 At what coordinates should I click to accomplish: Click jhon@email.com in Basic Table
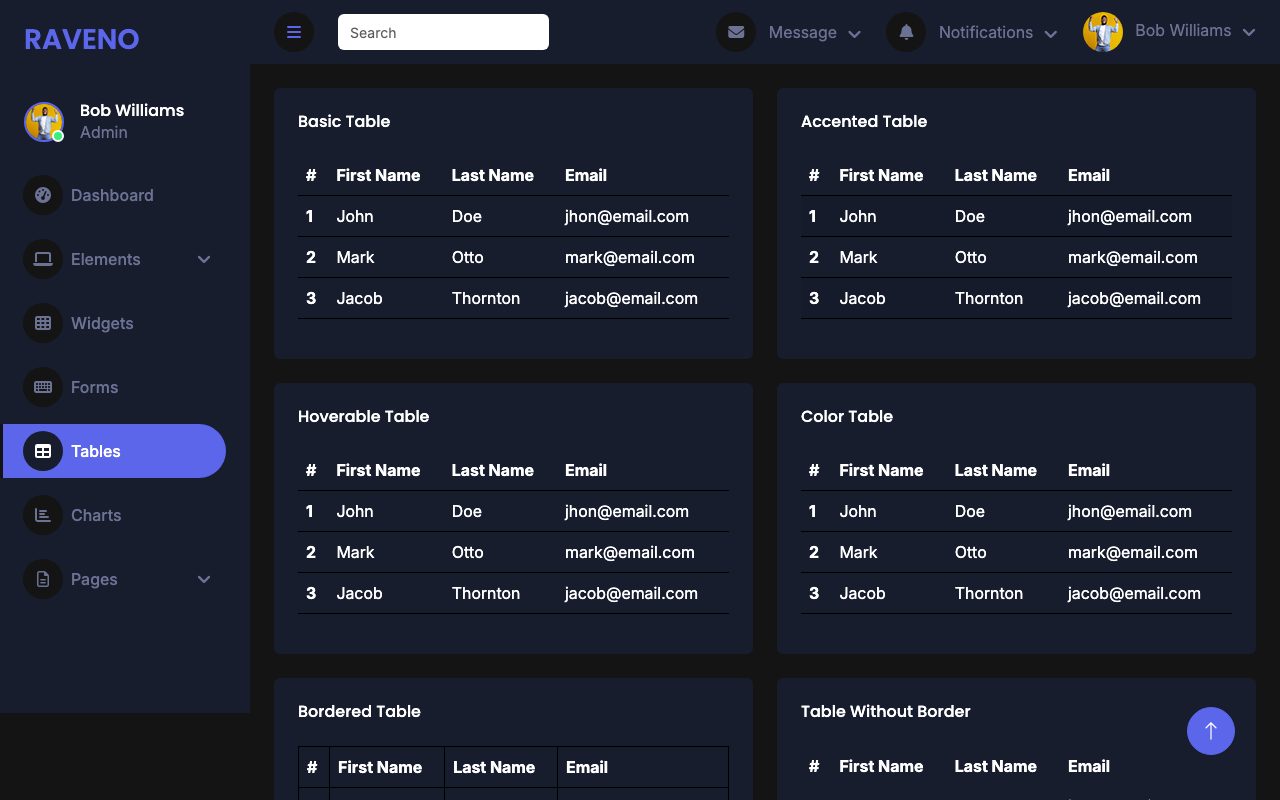(x=627, y=216)
